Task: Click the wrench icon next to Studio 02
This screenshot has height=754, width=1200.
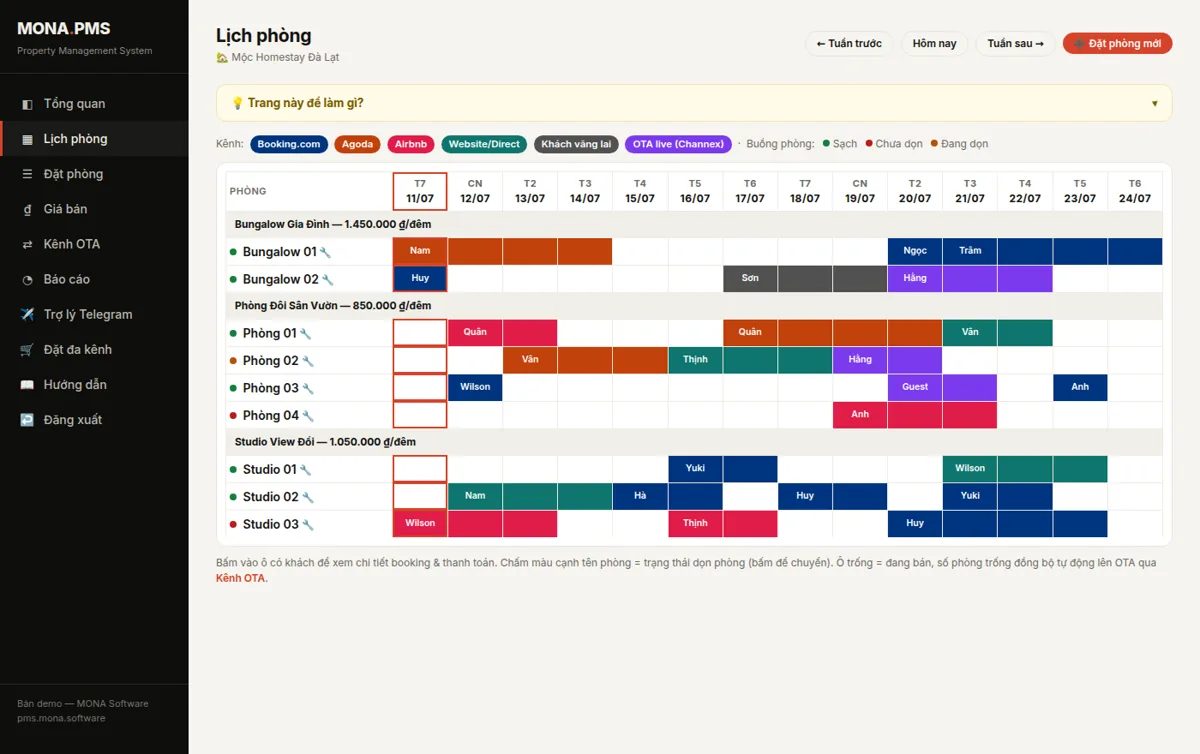Action: [308, 497]
